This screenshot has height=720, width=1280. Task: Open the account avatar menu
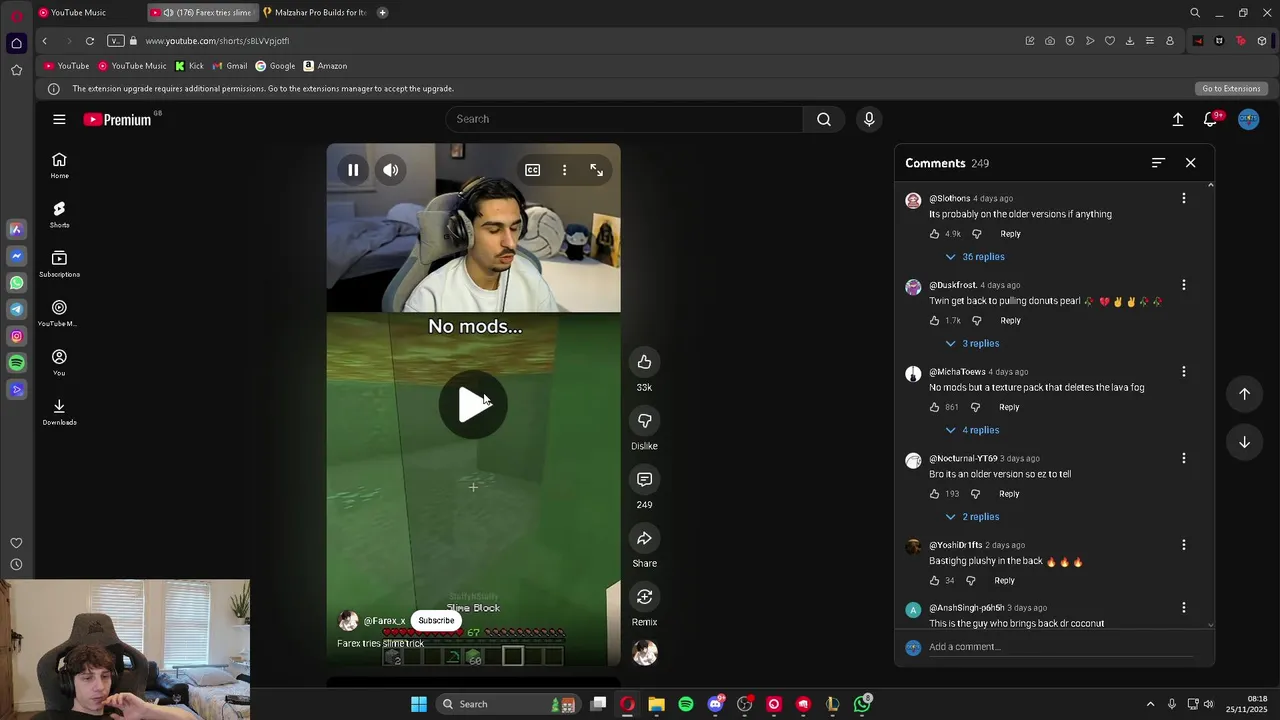pyautogui.click(x=1248, y=119)
